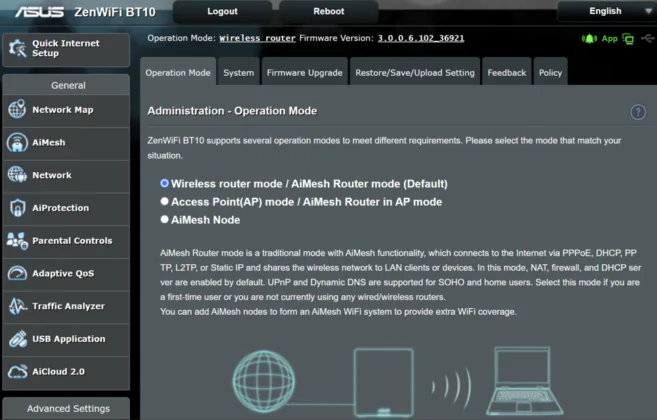Image resolution: width=657 pixels, height=420 pixels.
Task: Open AiProtection shield icon
Action: point(17,207)
